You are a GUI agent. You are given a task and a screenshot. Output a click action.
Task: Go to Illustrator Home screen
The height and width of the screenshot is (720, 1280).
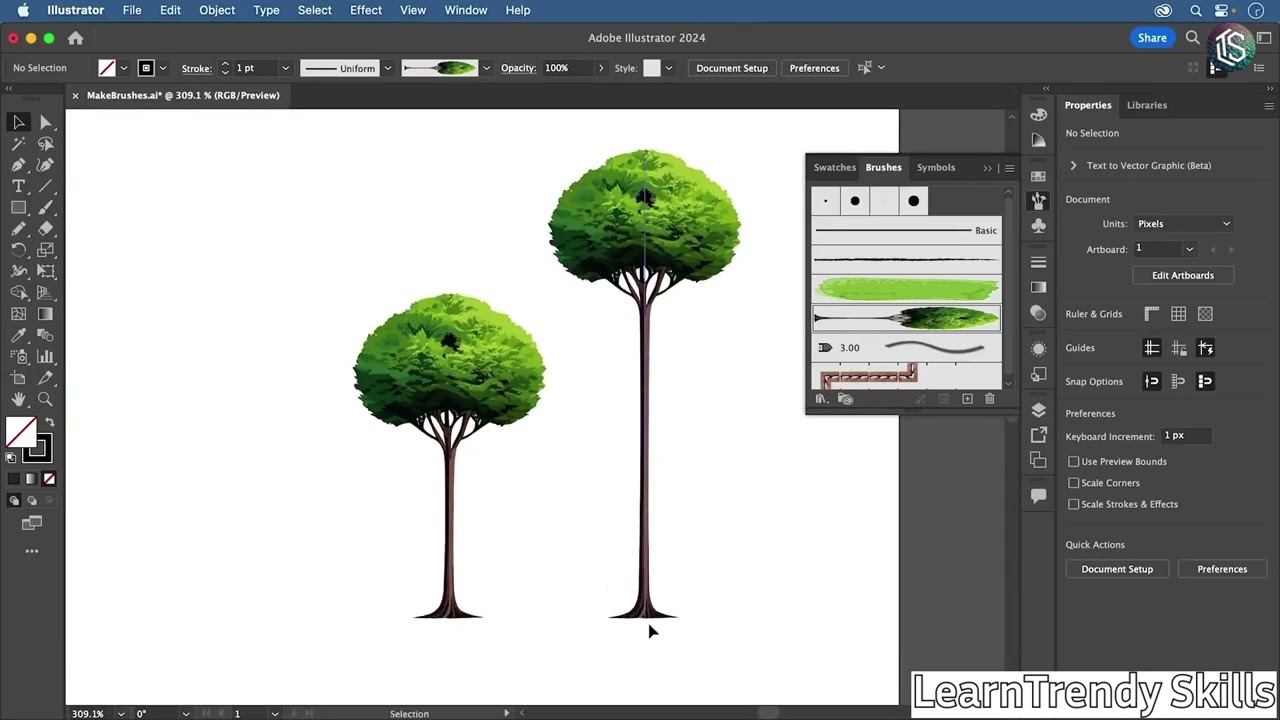click(x=75, y=38)
